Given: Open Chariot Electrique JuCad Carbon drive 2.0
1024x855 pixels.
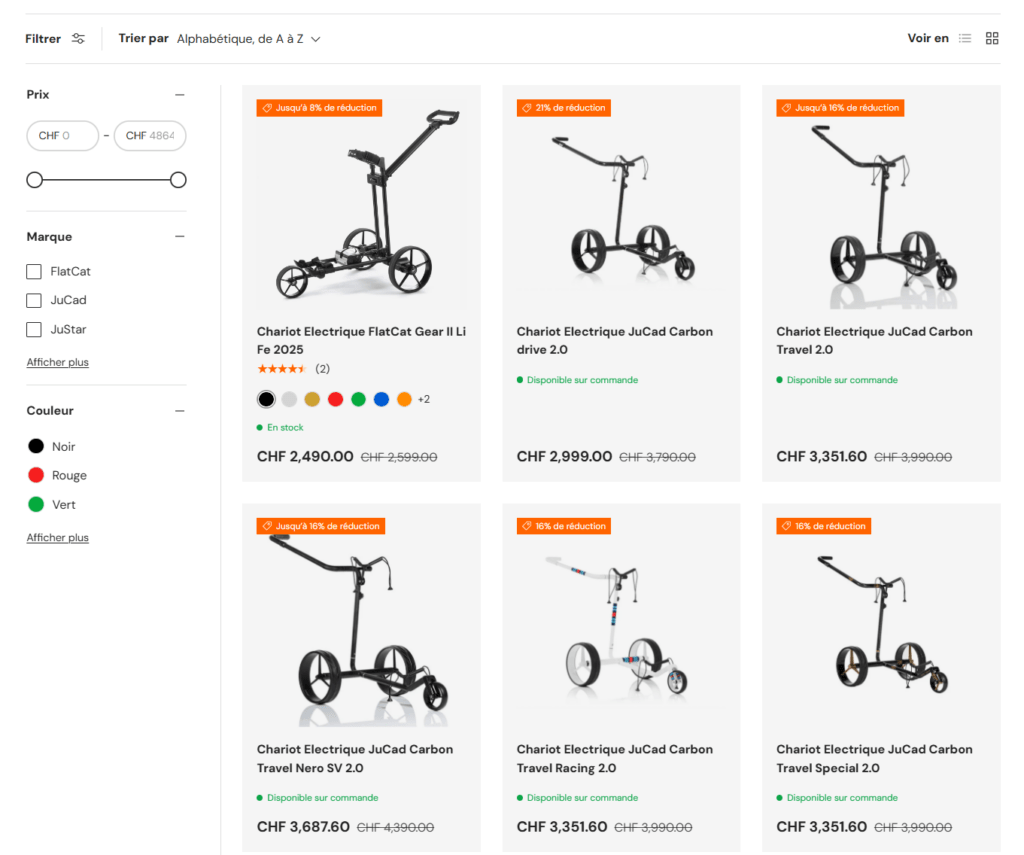Looking at the screenshot, I should tap(614, 340).
